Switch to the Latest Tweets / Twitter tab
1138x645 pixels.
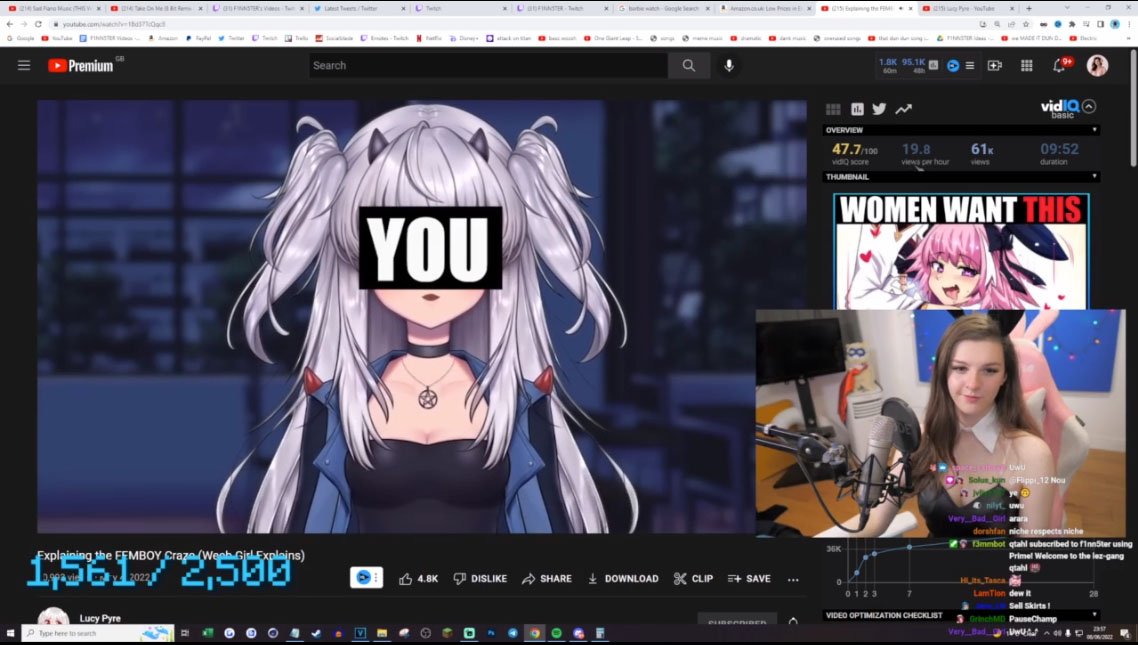[x=357, y=9]
